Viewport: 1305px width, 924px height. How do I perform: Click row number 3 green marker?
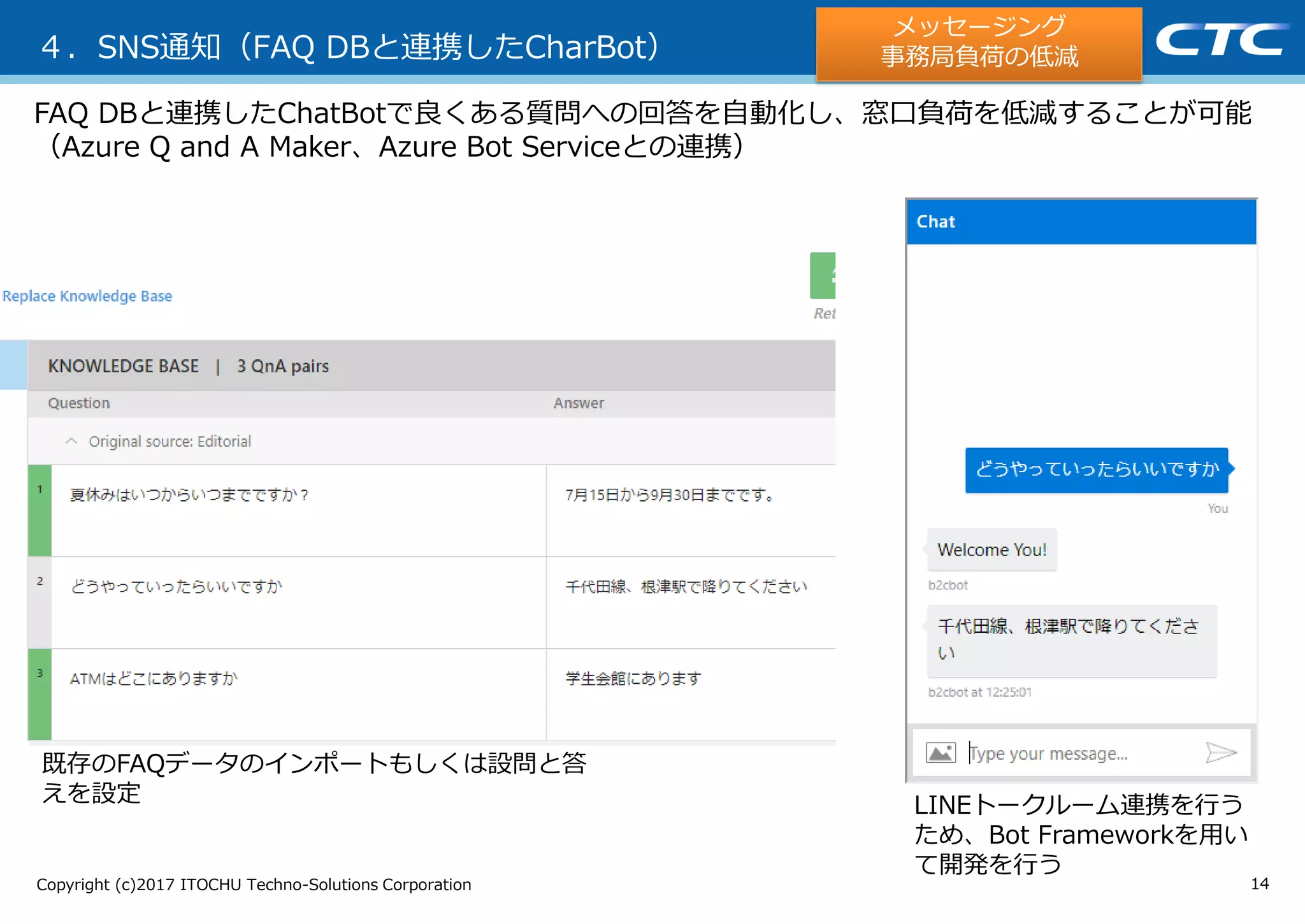pos(40,694)
